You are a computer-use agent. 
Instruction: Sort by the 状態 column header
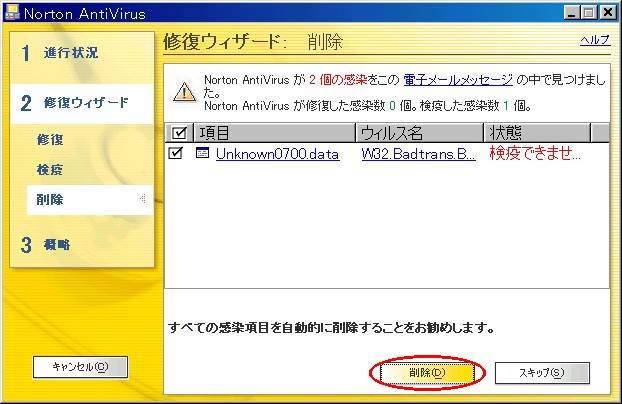[537, 133]
